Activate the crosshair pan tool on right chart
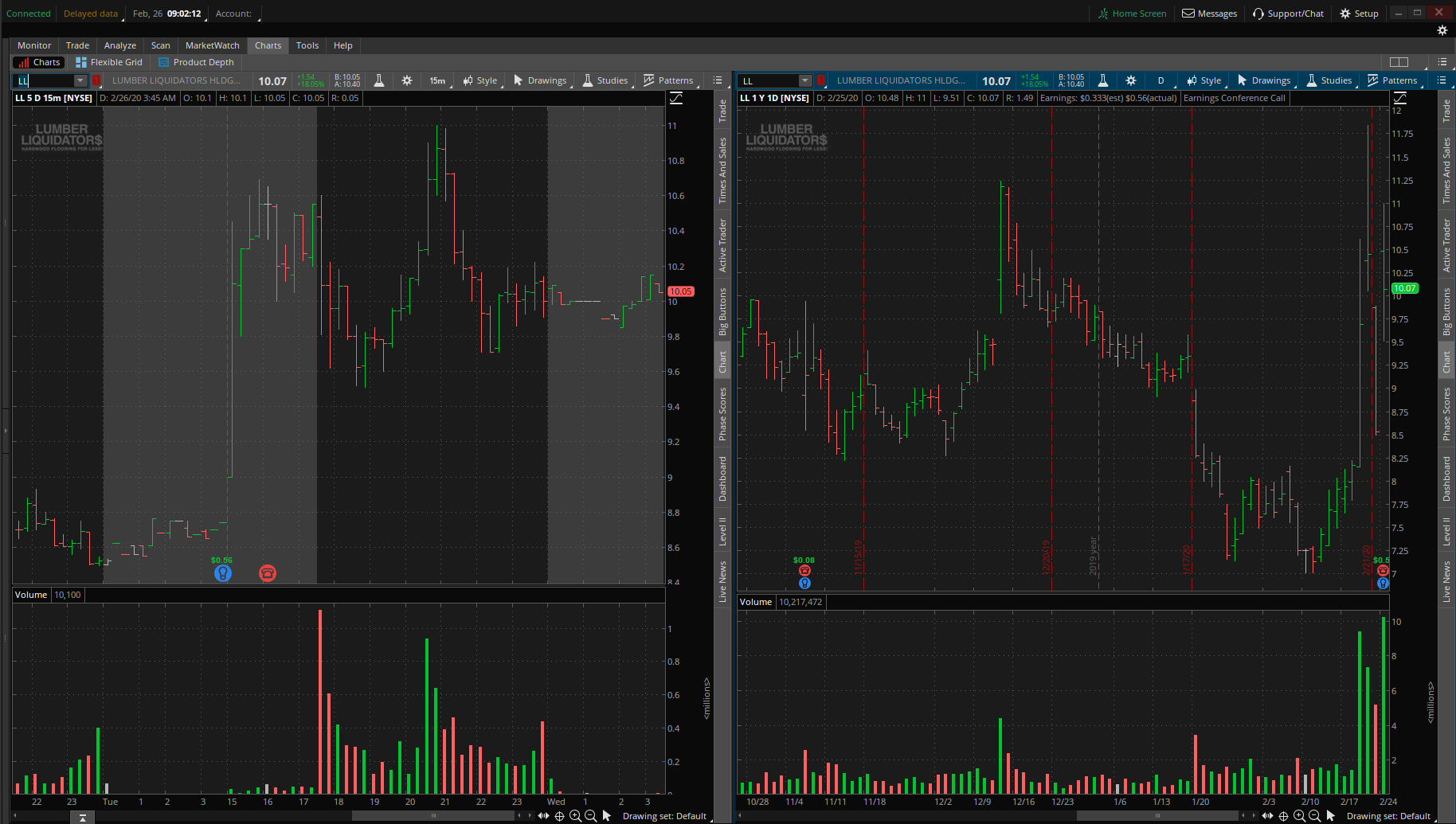Viewport: 1456px width, 824px height. click(x=1283, y=816)
